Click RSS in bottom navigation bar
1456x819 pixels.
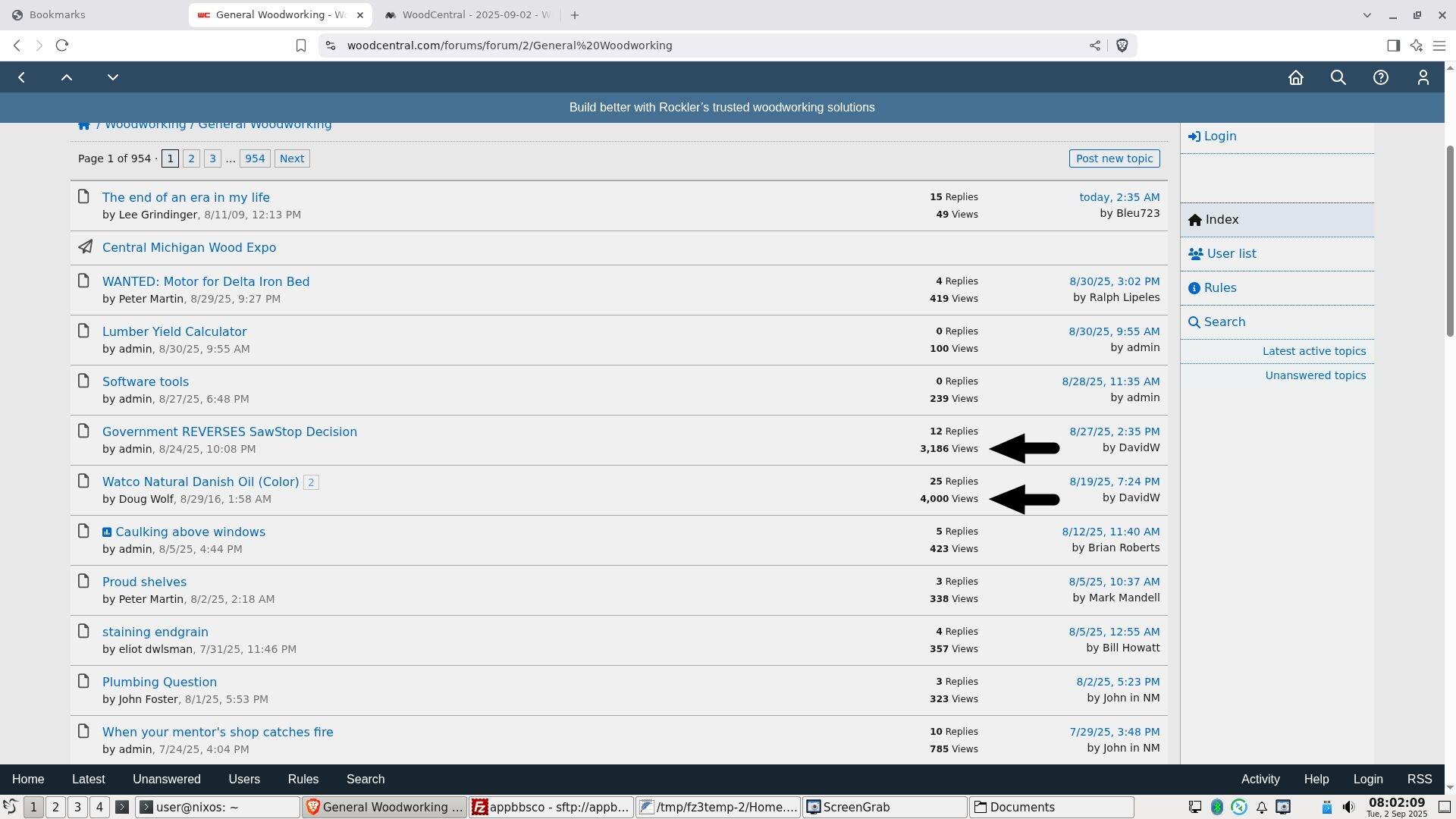[1420, 780]
